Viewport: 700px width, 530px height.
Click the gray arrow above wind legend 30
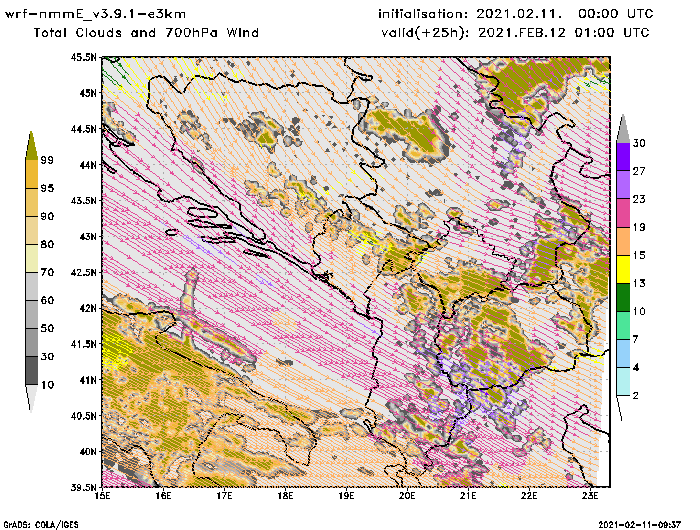(623, 129)
